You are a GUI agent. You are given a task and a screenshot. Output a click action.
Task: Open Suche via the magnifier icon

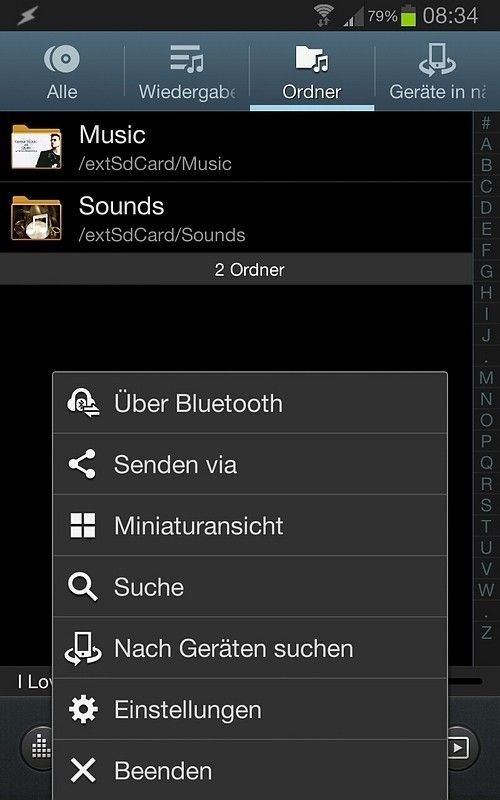tap(83, 587)
